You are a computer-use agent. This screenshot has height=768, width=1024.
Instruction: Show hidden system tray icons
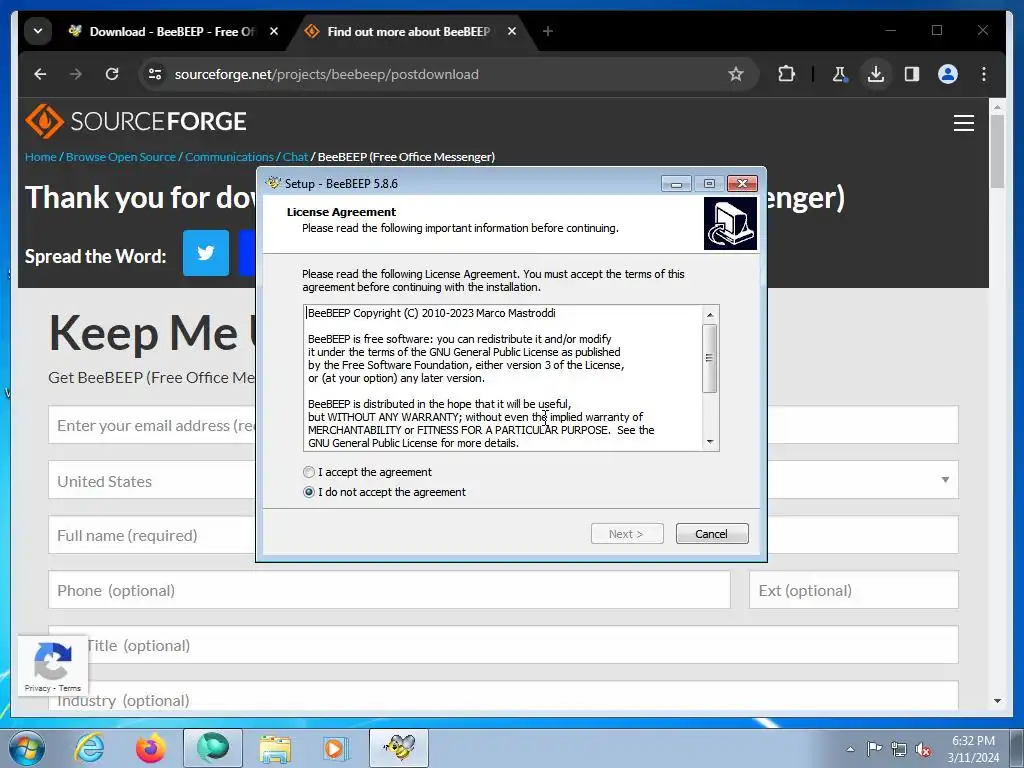[x=850, y=749]
